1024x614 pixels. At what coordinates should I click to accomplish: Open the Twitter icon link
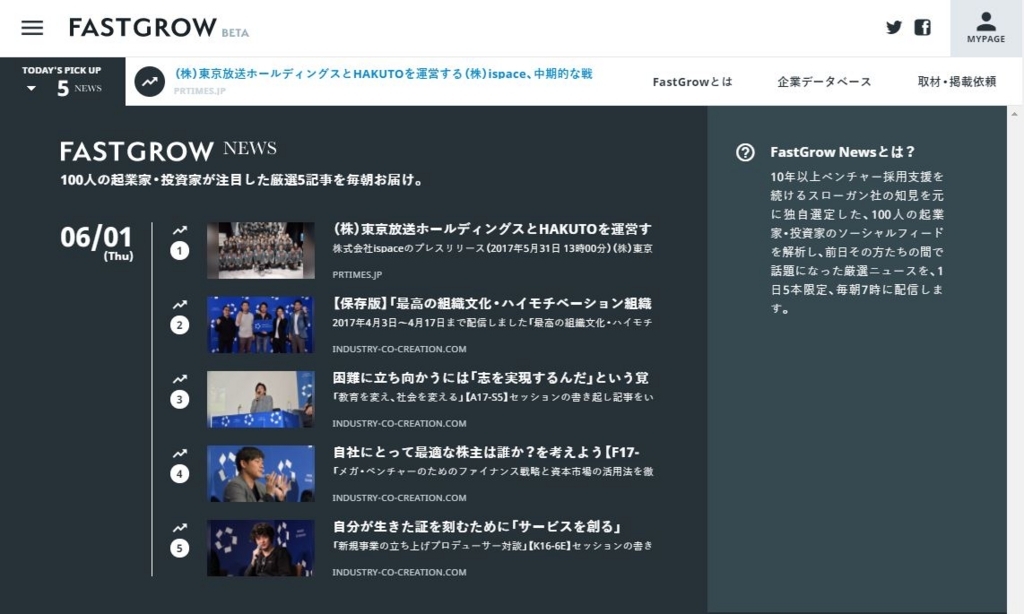[893, 27]
